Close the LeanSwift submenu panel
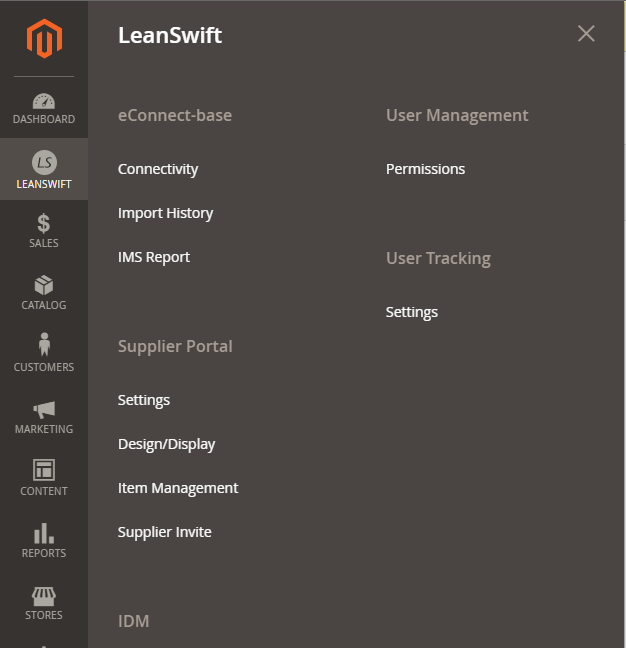 pyautogui.click(x=586, y=33)
